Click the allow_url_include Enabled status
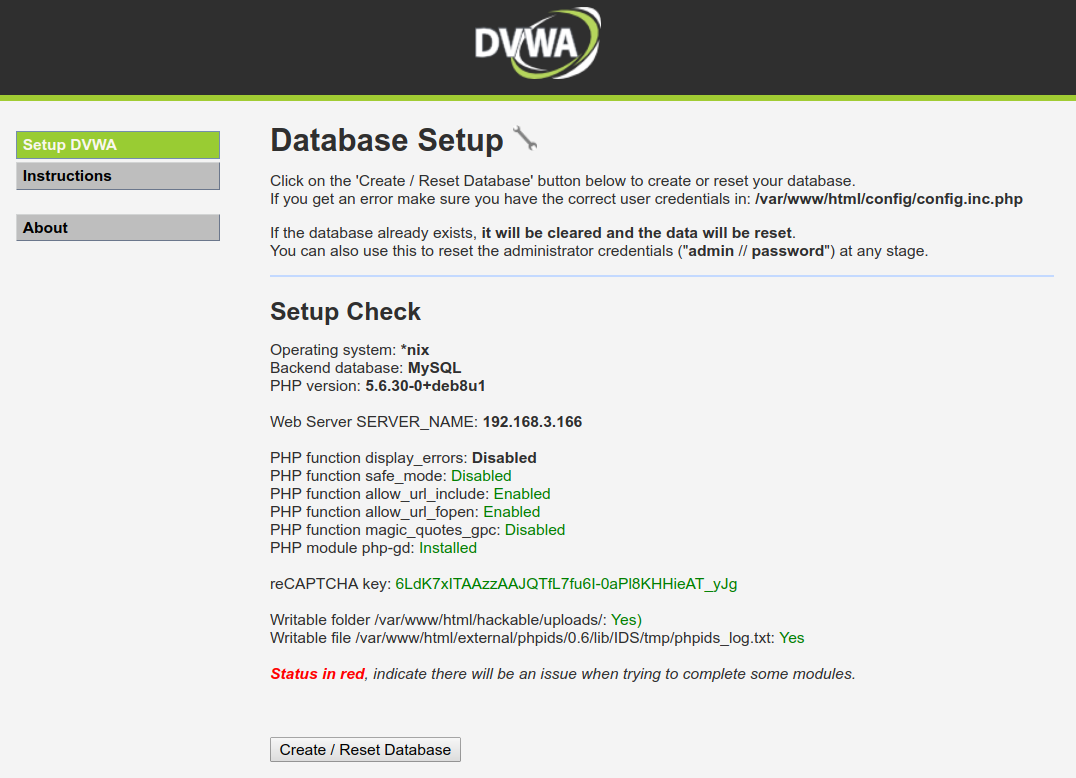 coord(521,494)
